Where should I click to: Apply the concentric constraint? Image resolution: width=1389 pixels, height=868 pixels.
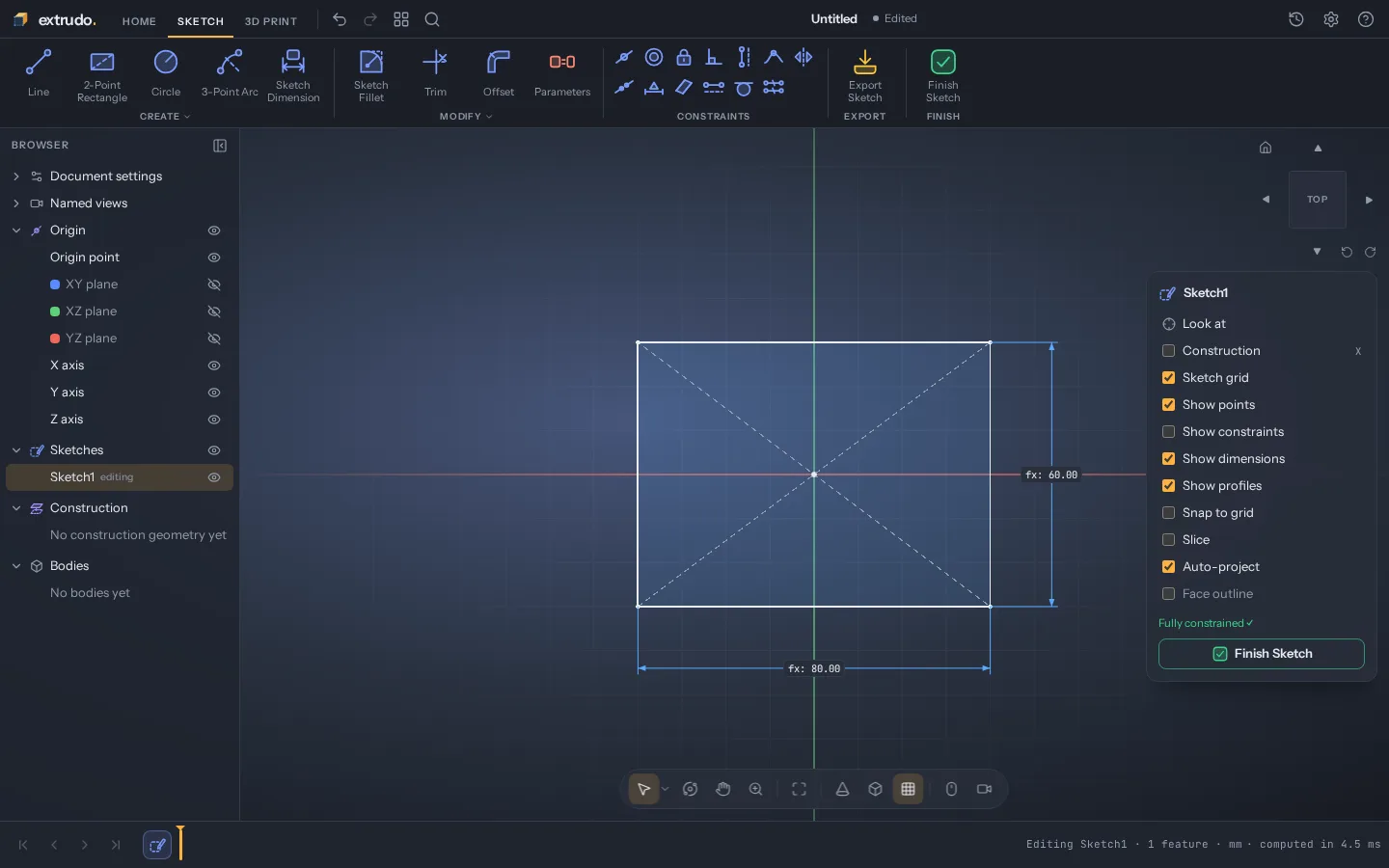click(x=654, y=58)
